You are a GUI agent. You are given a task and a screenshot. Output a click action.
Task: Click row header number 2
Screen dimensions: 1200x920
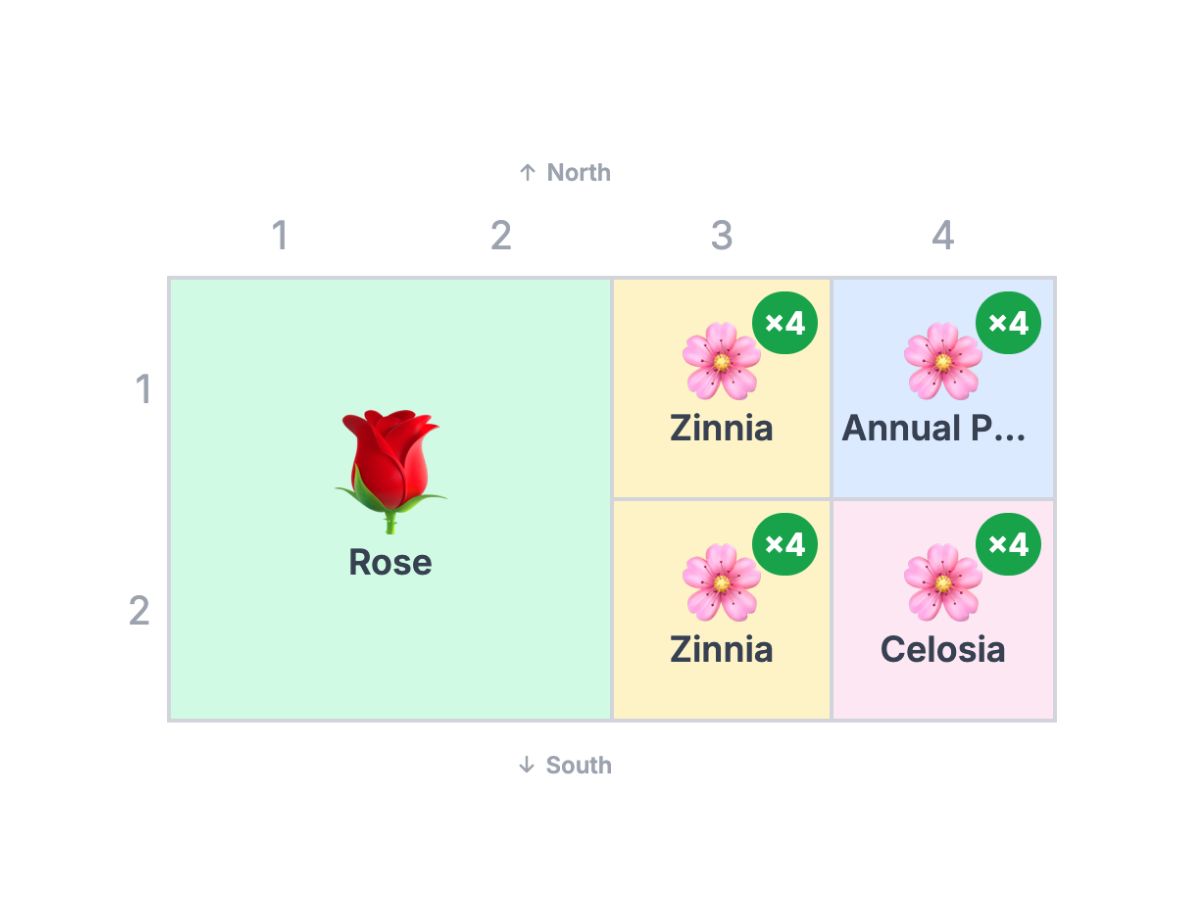[139, 610]
